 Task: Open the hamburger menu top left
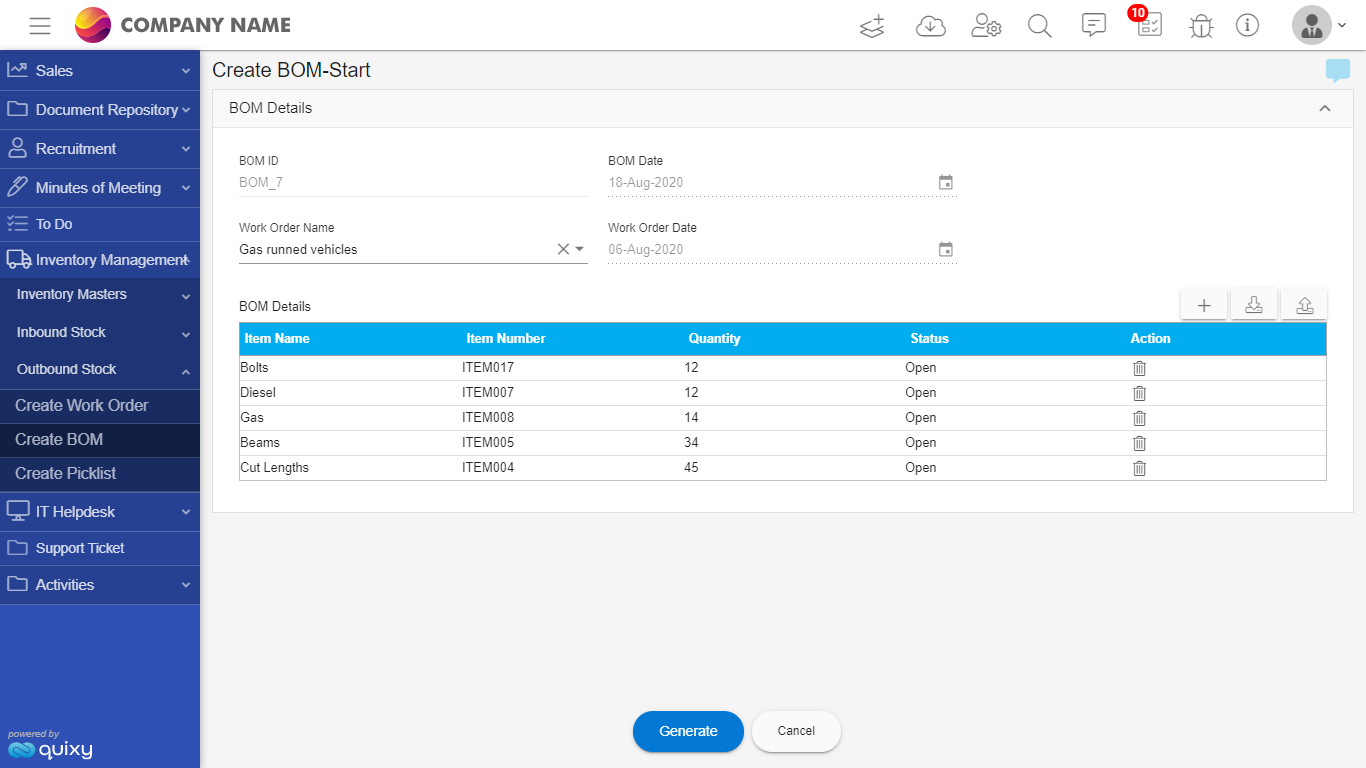tap(40, 25)
